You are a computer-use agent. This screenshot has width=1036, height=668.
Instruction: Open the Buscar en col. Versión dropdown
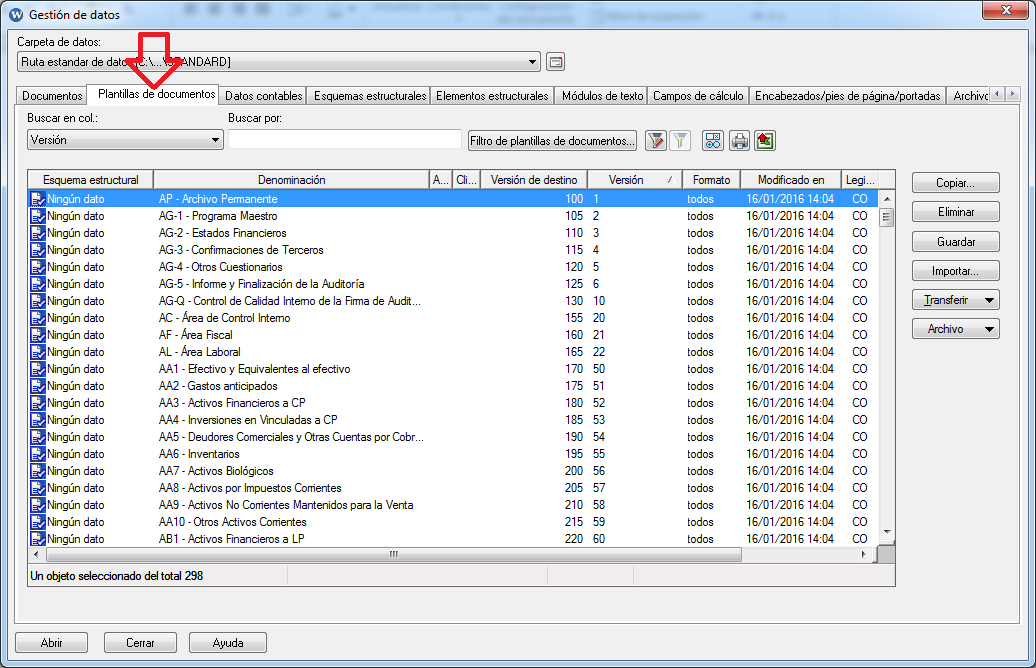click(215, 140)
